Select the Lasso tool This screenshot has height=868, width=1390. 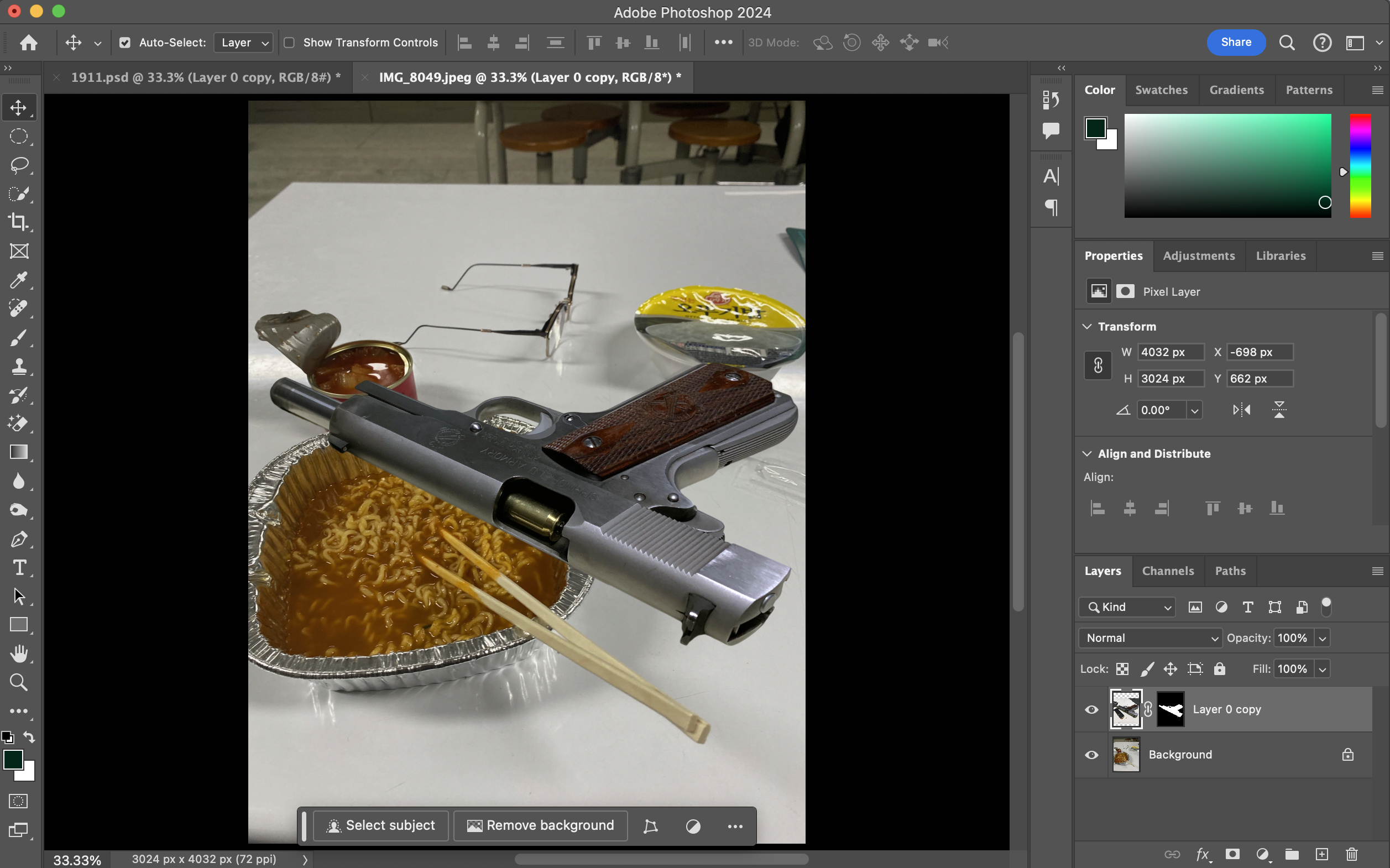(18, 165)
